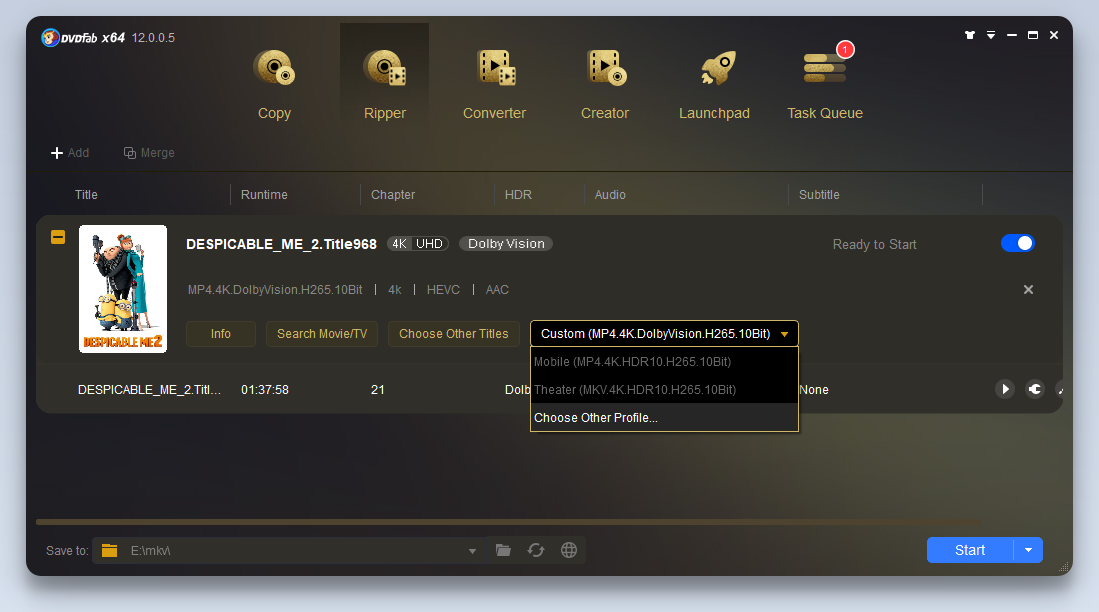The image size is (1099, 612).
Task: Click the Search Movie/TV button
Action: pos(322,334)
